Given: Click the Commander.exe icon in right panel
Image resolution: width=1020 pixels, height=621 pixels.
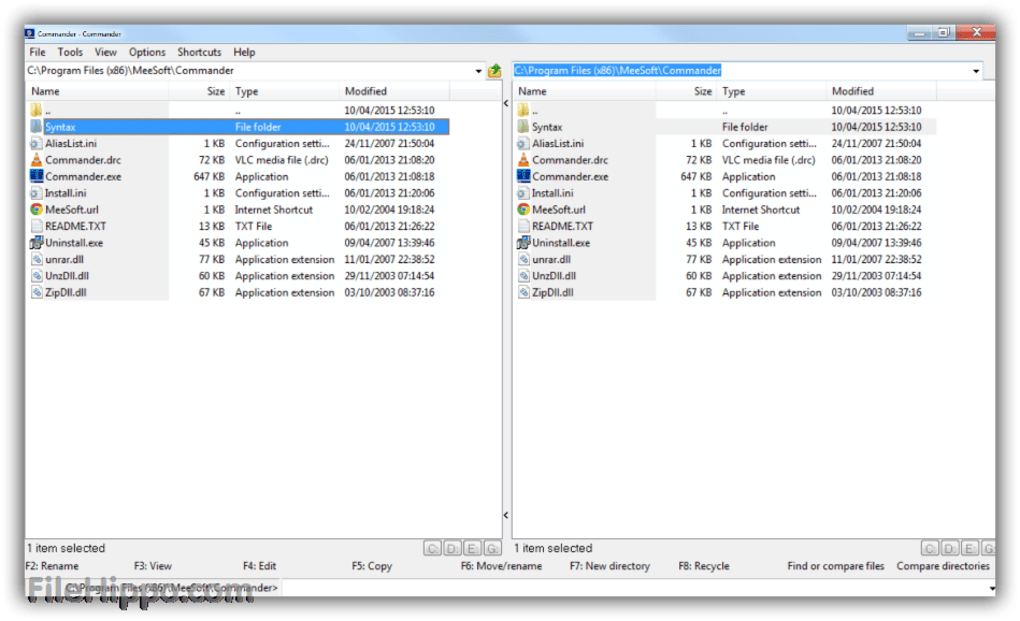Looking at the screenshot, I should [524, 176].
